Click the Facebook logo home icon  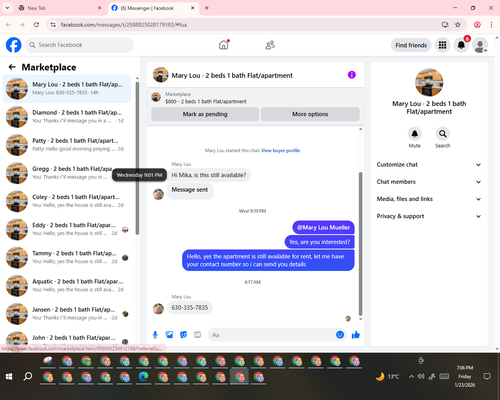(x=14, y=45)
